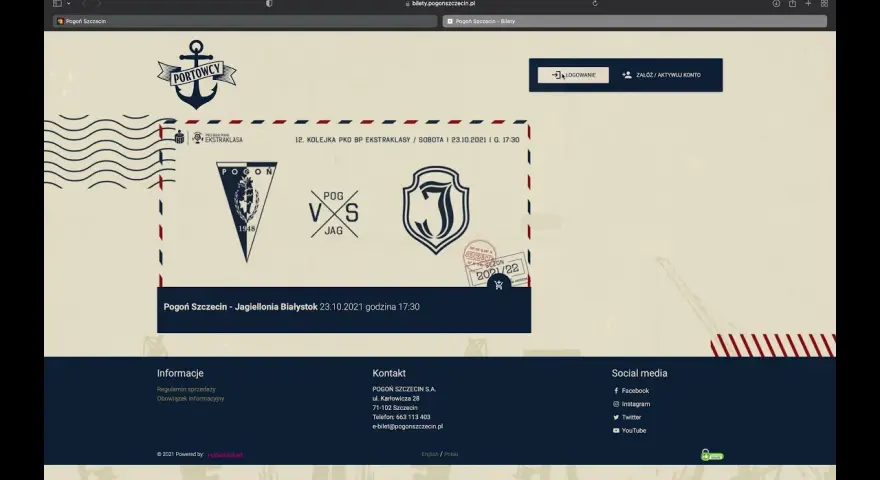Click the POGOŃ SZCZECIN S.A. text

coord(404,389)
